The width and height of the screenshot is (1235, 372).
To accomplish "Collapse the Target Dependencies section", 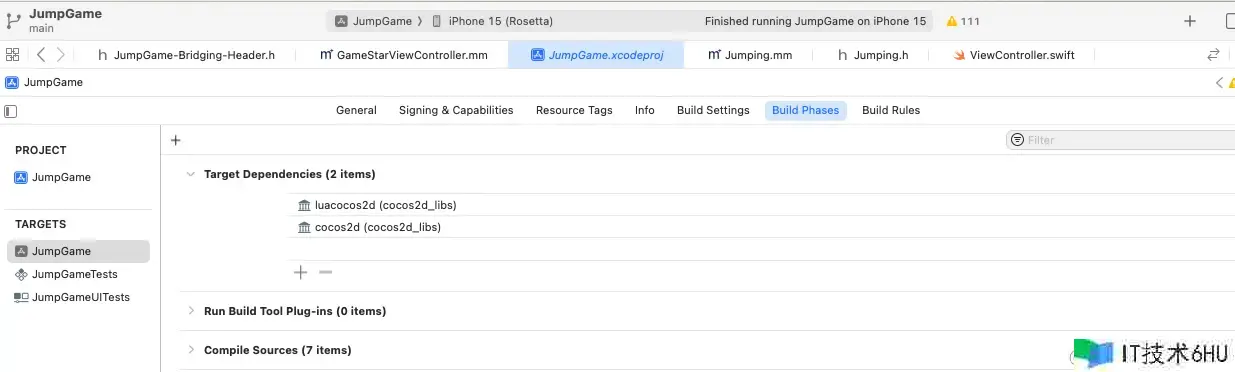I will [x=190, y=174].
